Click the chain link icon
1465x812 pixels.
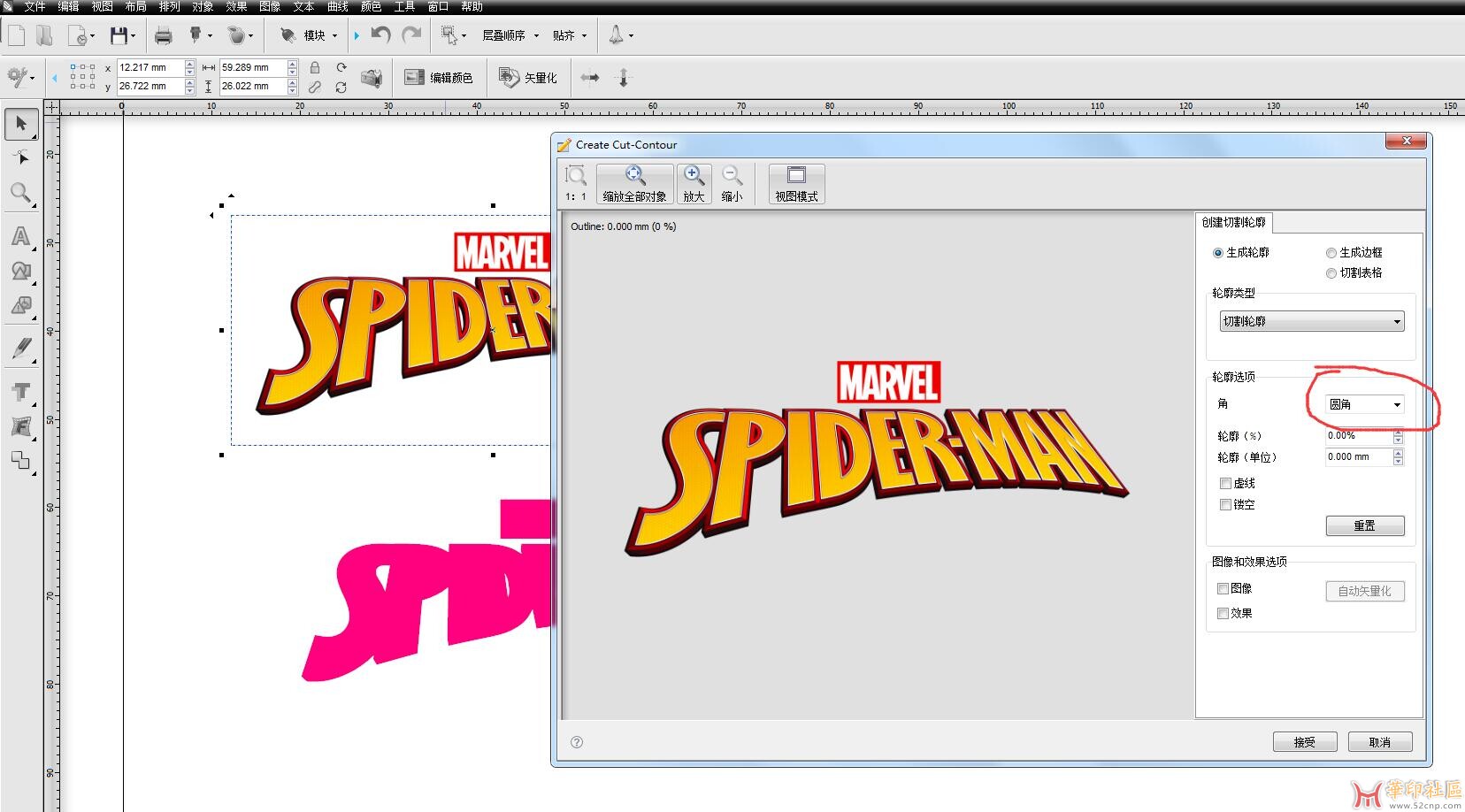pos(315,87)
